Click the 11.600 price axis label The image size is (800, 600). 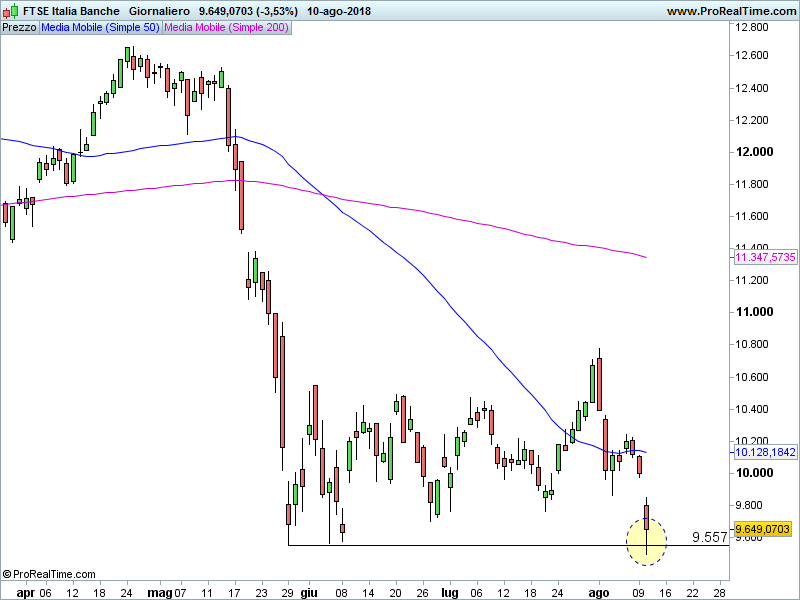752,216
